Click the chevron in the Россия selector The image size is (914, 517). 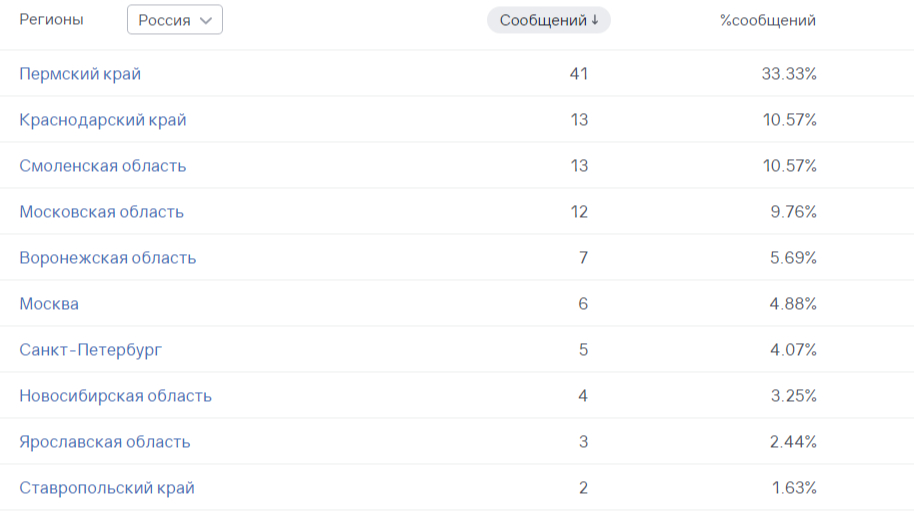coord(206,20)
